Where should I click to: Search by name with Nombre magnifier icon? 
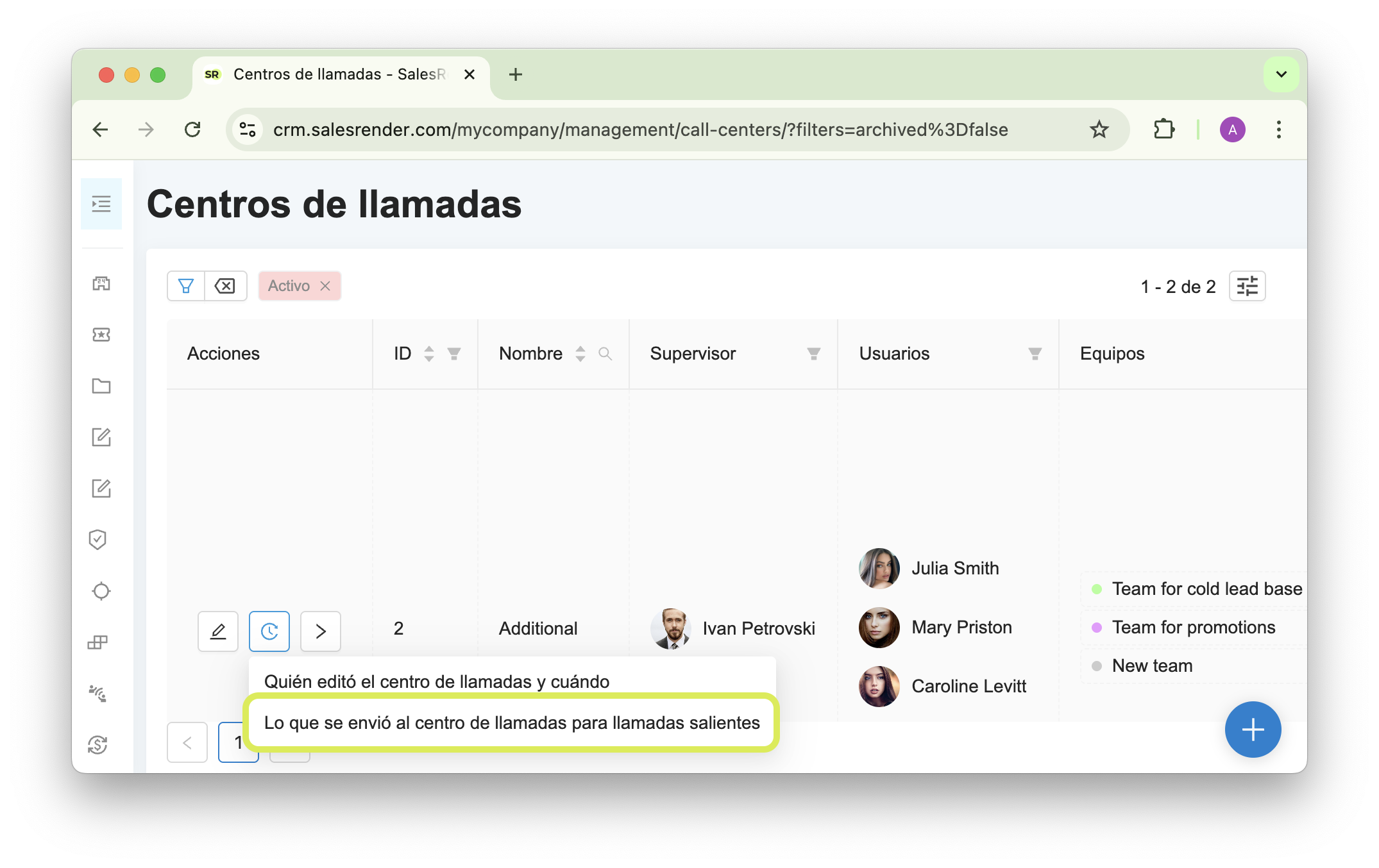click(x=605, y=354)
